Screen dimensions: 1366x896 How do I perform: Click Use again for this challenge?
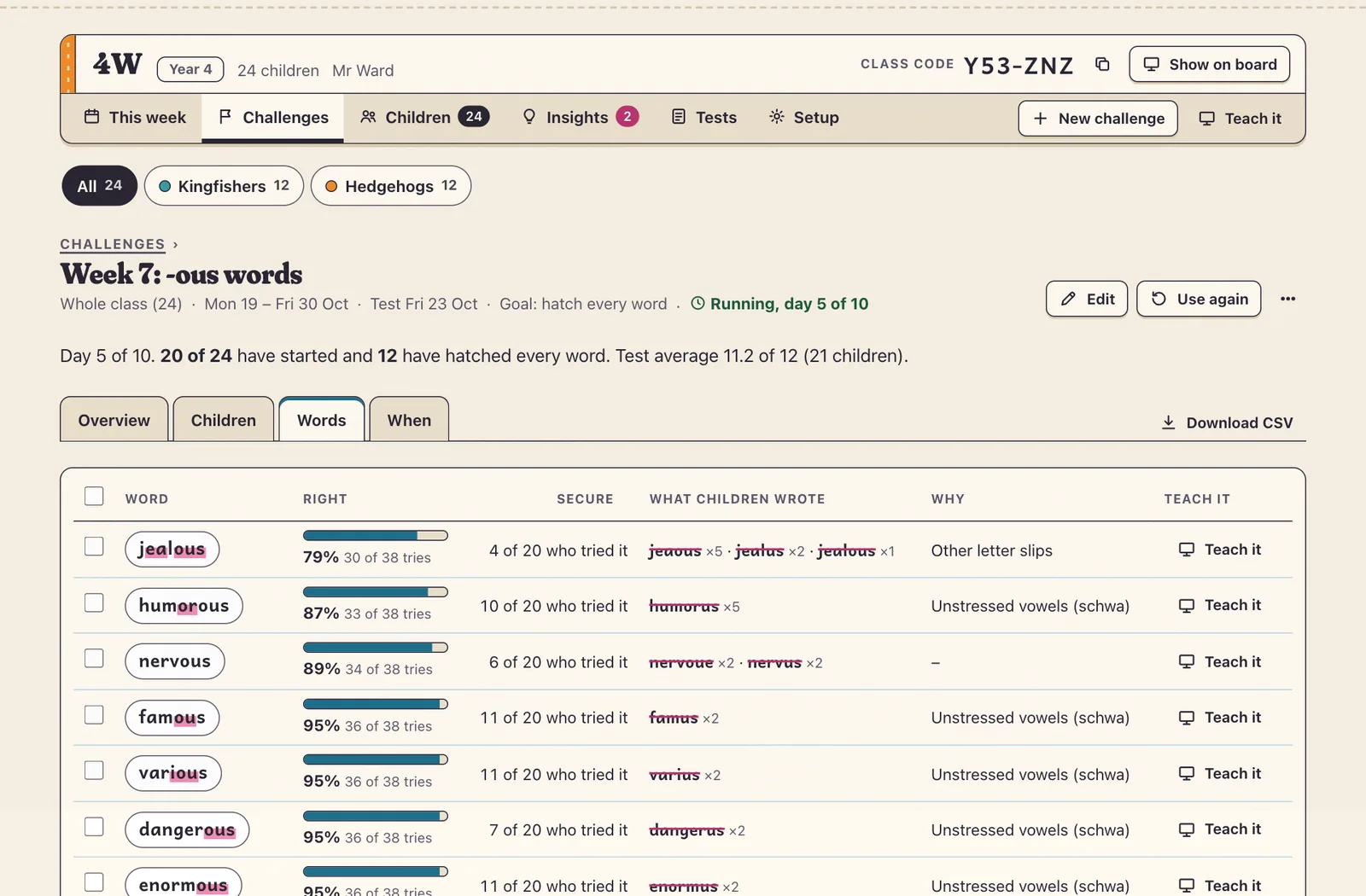pyautogui.click(x=1199, y=299)
